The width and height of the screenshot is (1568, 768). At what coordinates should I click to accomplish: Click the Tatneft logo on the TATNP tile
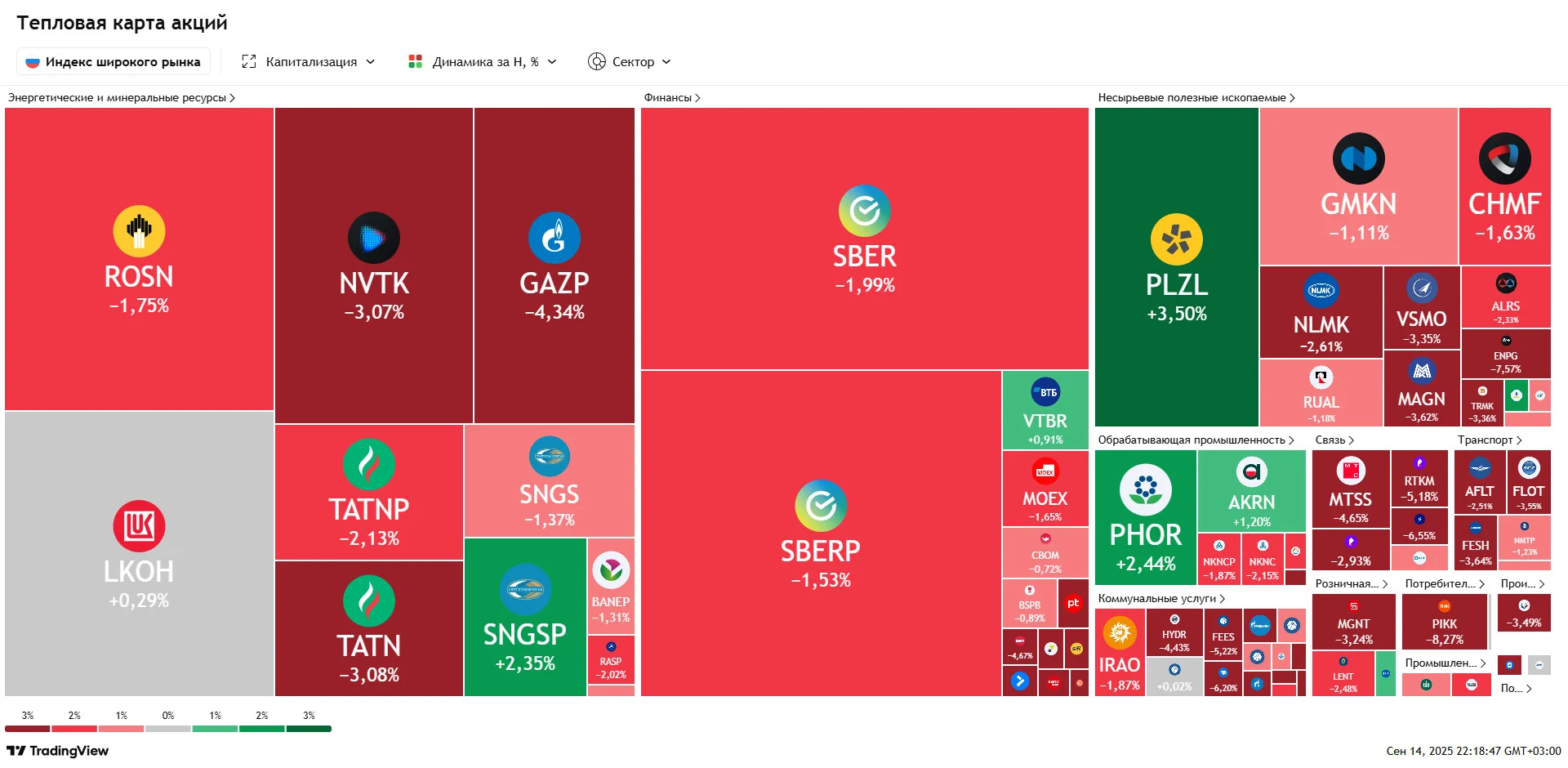click(x=369, y=464)
